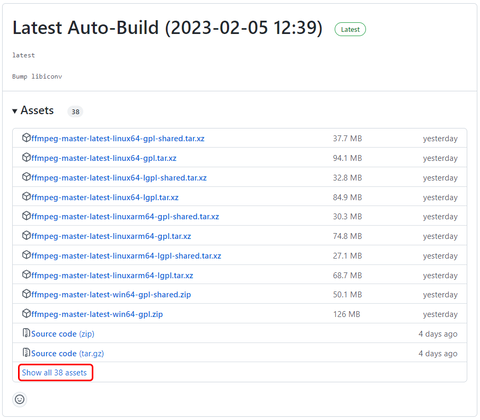Screen dimensions: 480x420
Task: Click the Latest Auto-Build release title
Action: 167,28
